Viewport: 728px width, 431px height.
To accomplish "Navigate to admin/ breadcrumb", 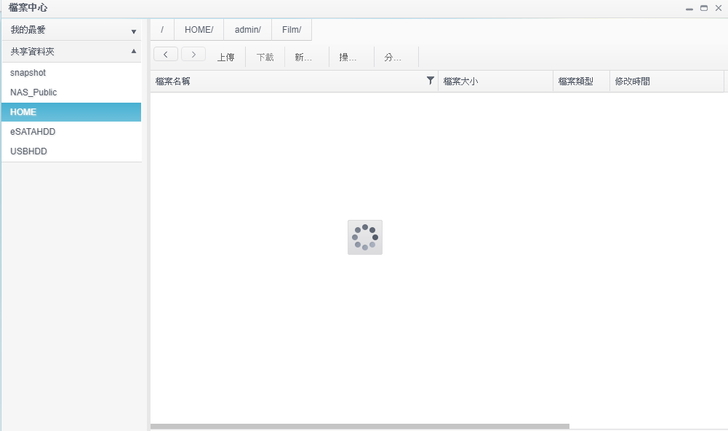I will 247,30.
